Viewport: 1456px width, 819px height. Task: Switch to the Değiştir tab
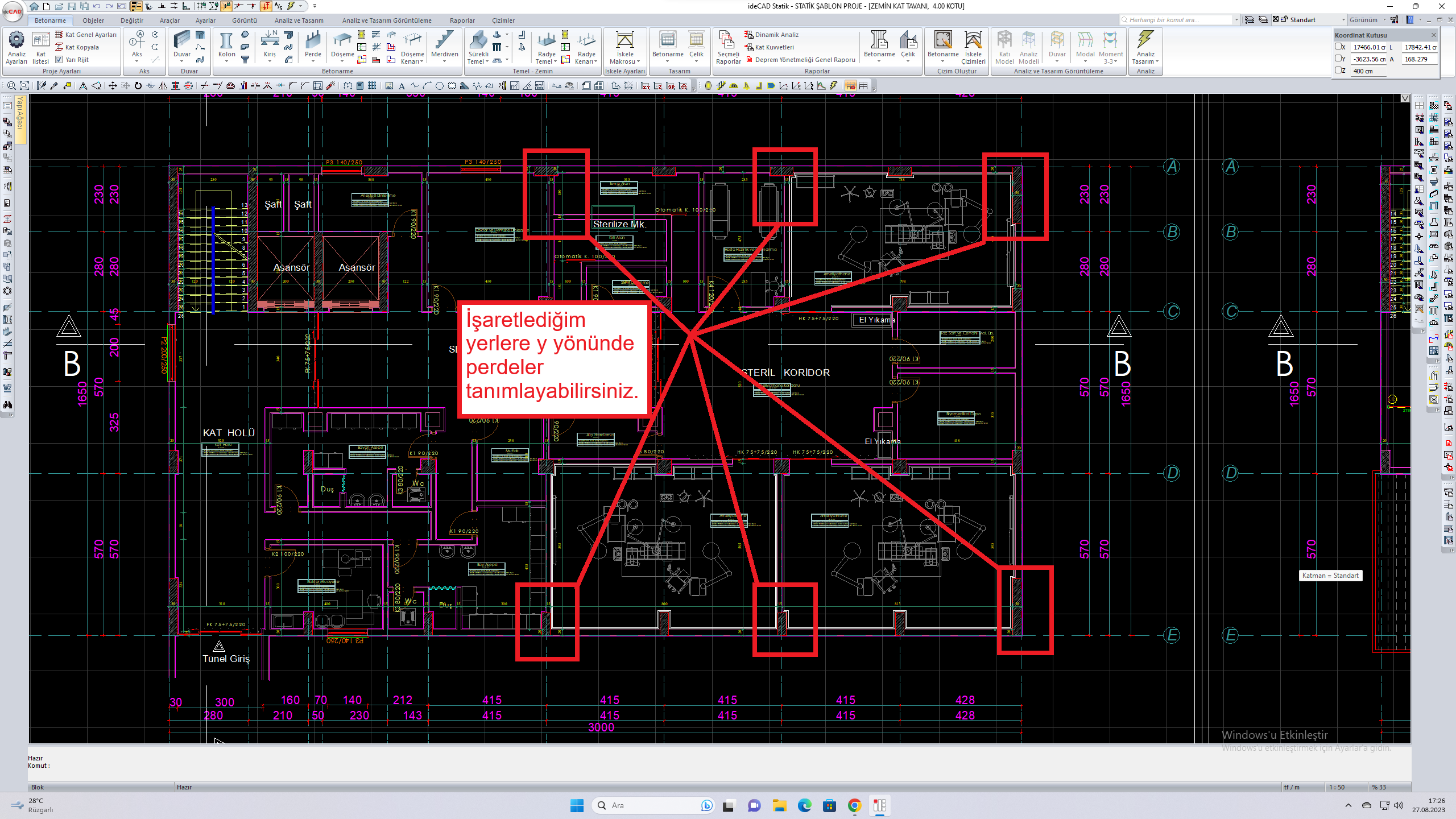pos(132,20)
